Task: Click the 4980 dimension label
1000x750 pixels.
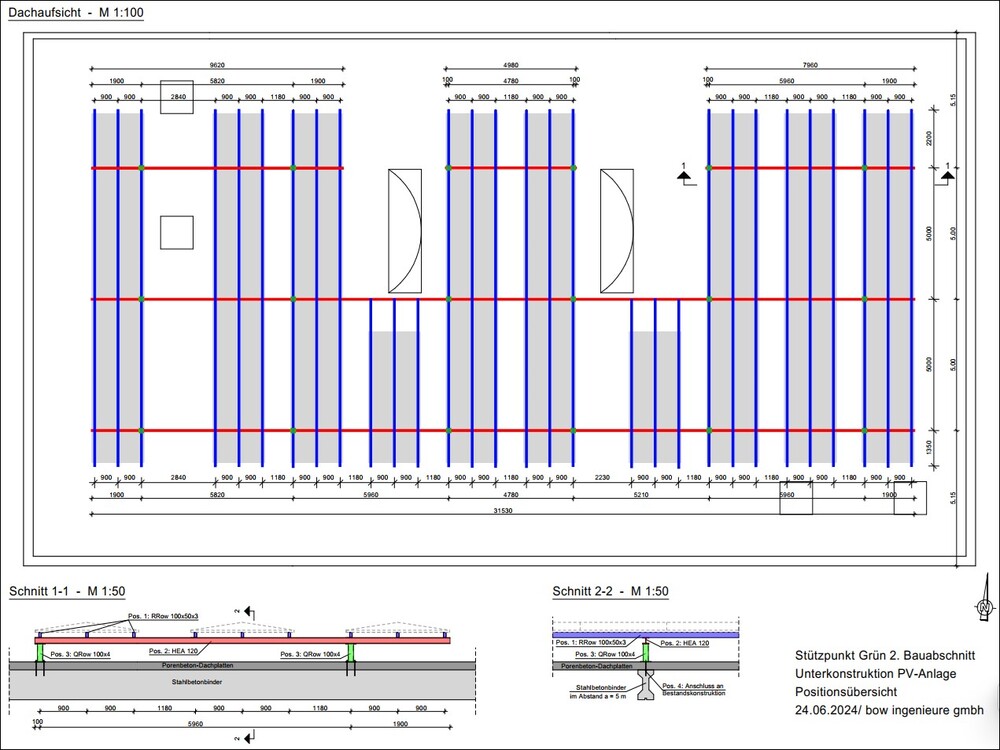Action: [511, 65]
